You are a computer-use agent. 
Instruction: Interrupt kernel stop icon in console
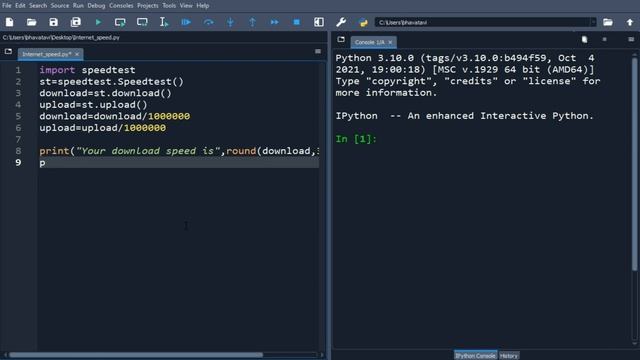click(x=604, y=39)
